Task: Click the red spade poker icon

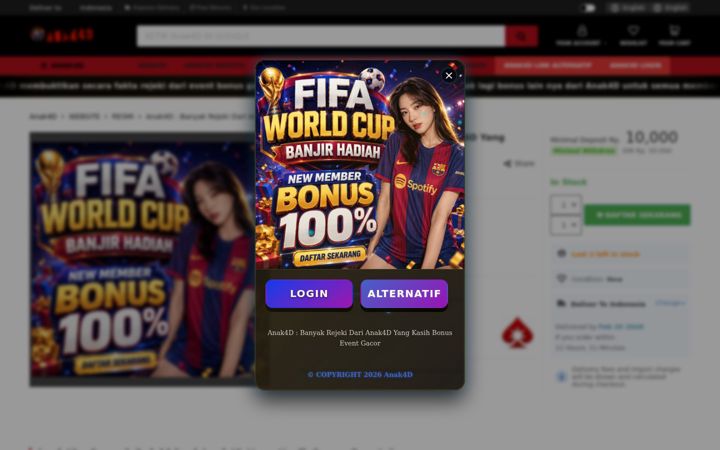Action: point(518,333)
